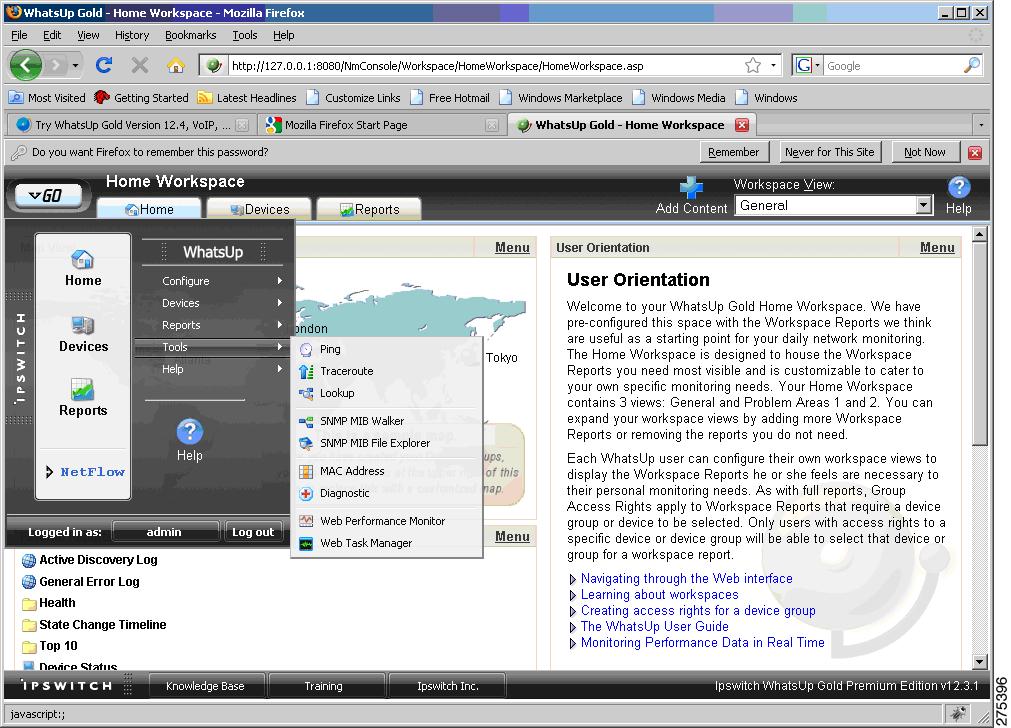Switch to the Home workspace tab
Viewport: 1011px width, 728px height.
pyautogui.click(x=149, y=210)
